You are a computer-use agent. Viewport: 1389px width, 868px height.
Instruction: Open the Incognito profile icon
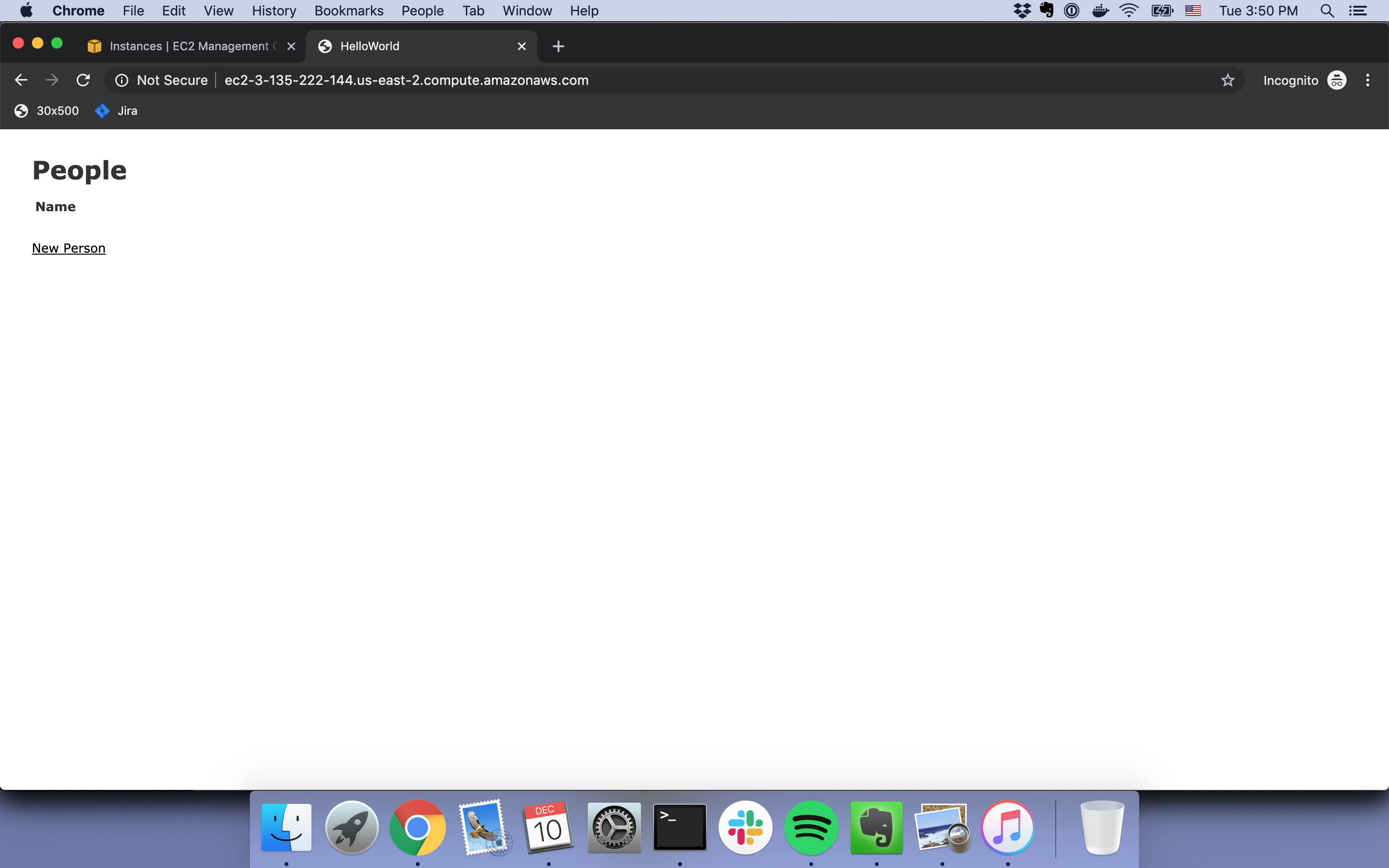tap(1337, 81)
